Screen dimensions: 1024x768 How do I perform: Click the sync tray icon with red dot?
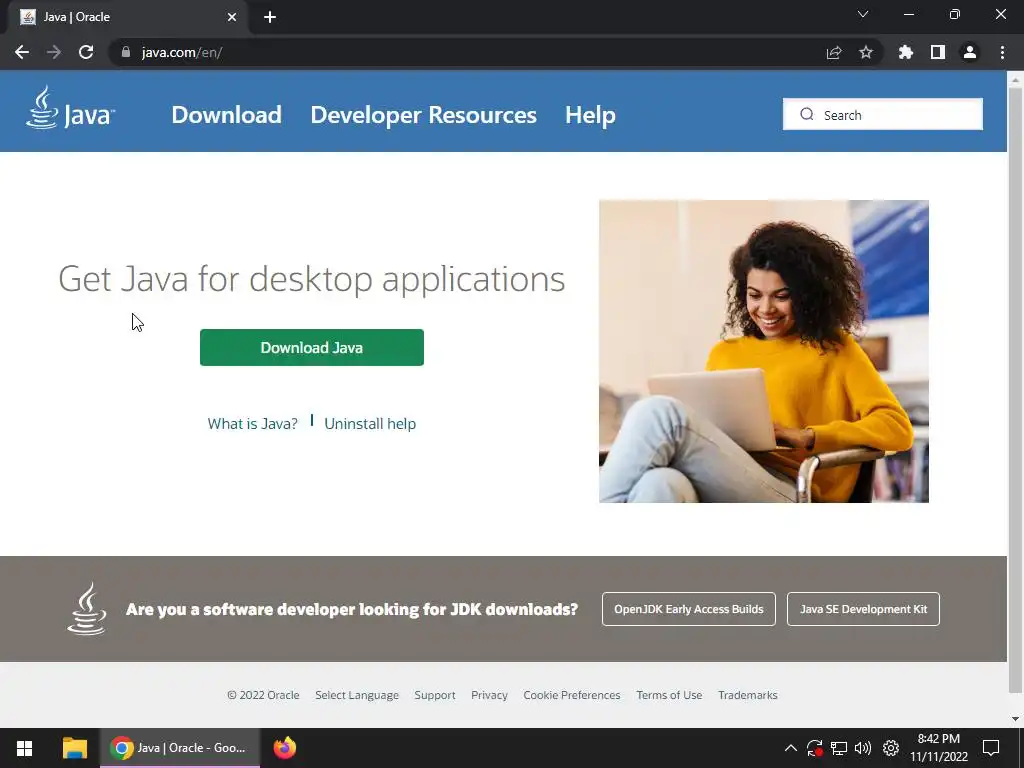pyautogui.click(x=814, y=748)
